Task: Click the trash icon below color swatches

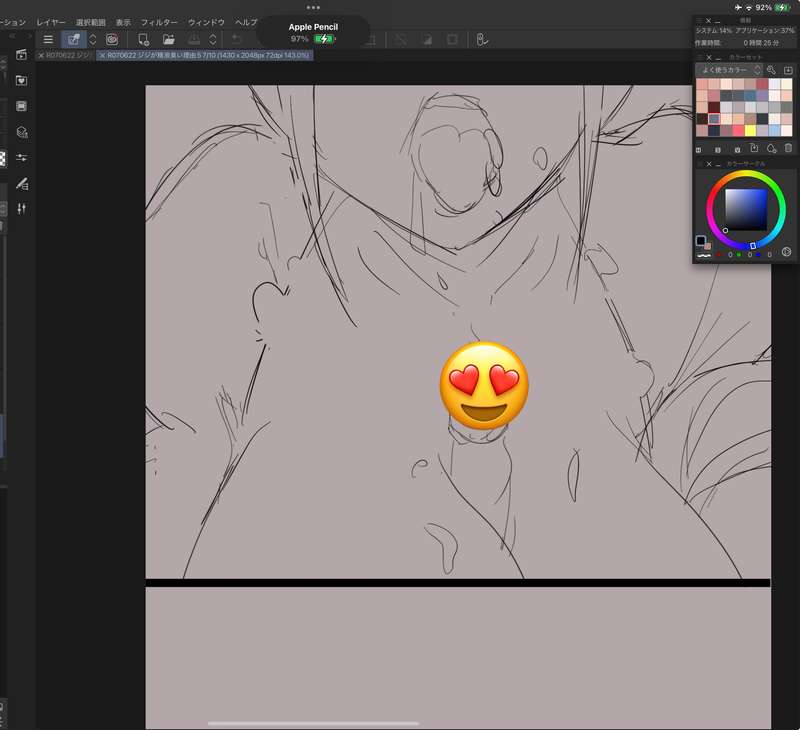Action: [x=788, y=148]
